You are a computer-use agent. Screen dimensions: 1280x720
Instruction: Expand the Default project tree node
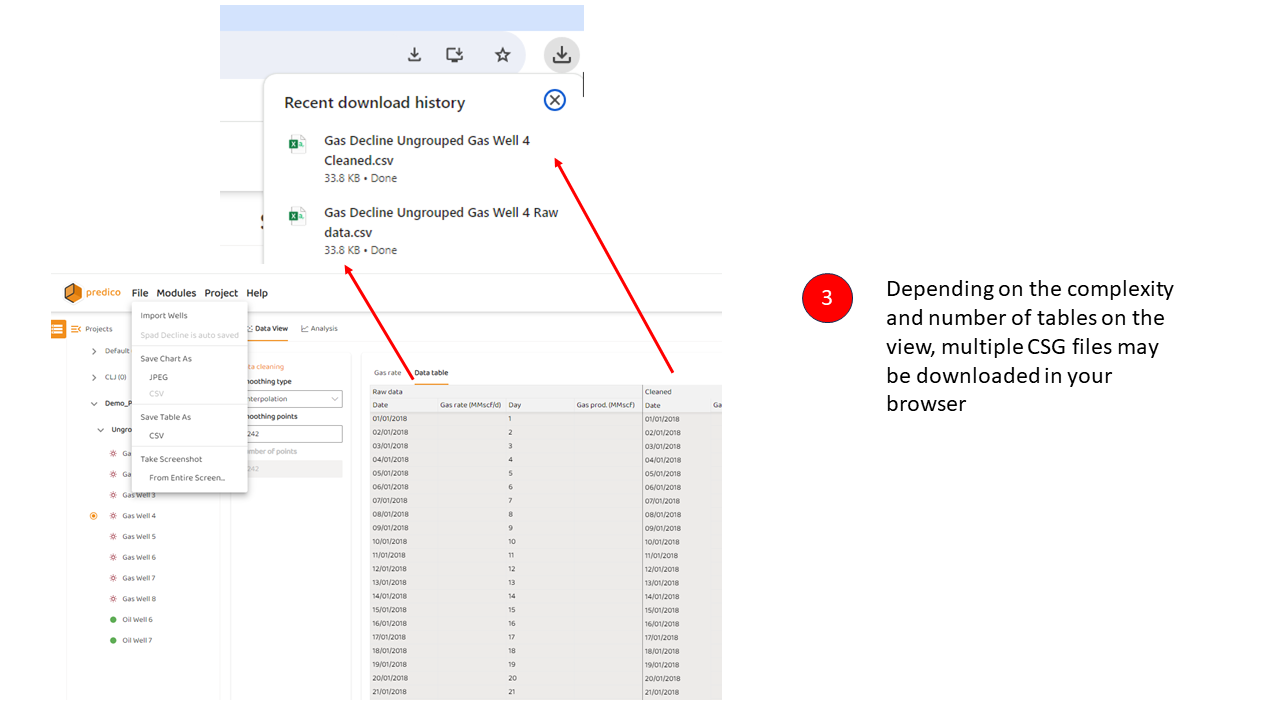(x=94, y=351)
